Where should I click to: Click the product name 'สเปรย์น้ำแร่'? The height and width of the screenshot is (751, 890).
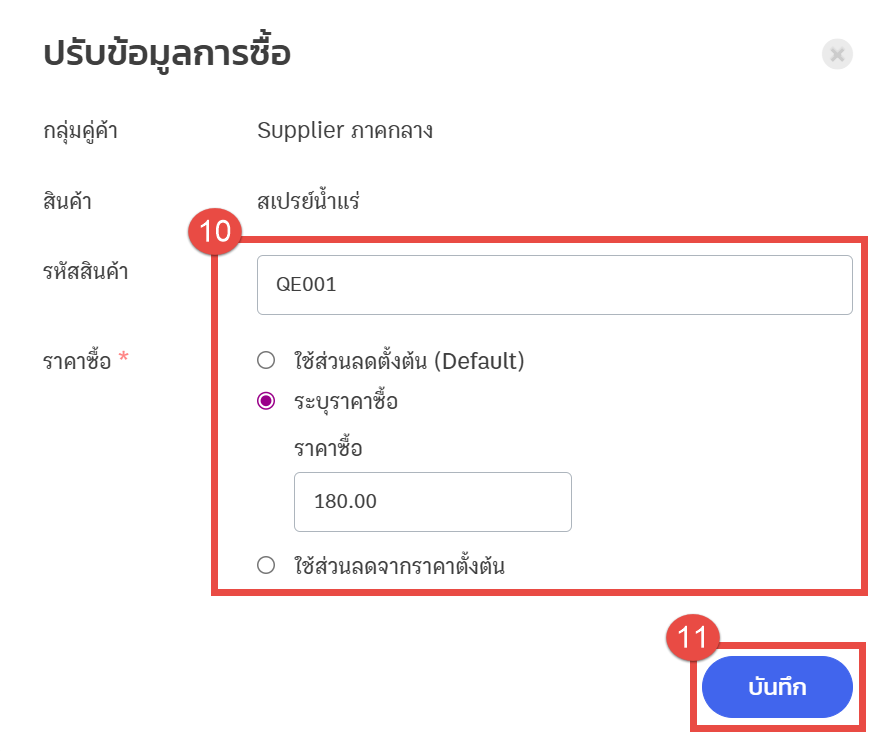pos(308,202)
